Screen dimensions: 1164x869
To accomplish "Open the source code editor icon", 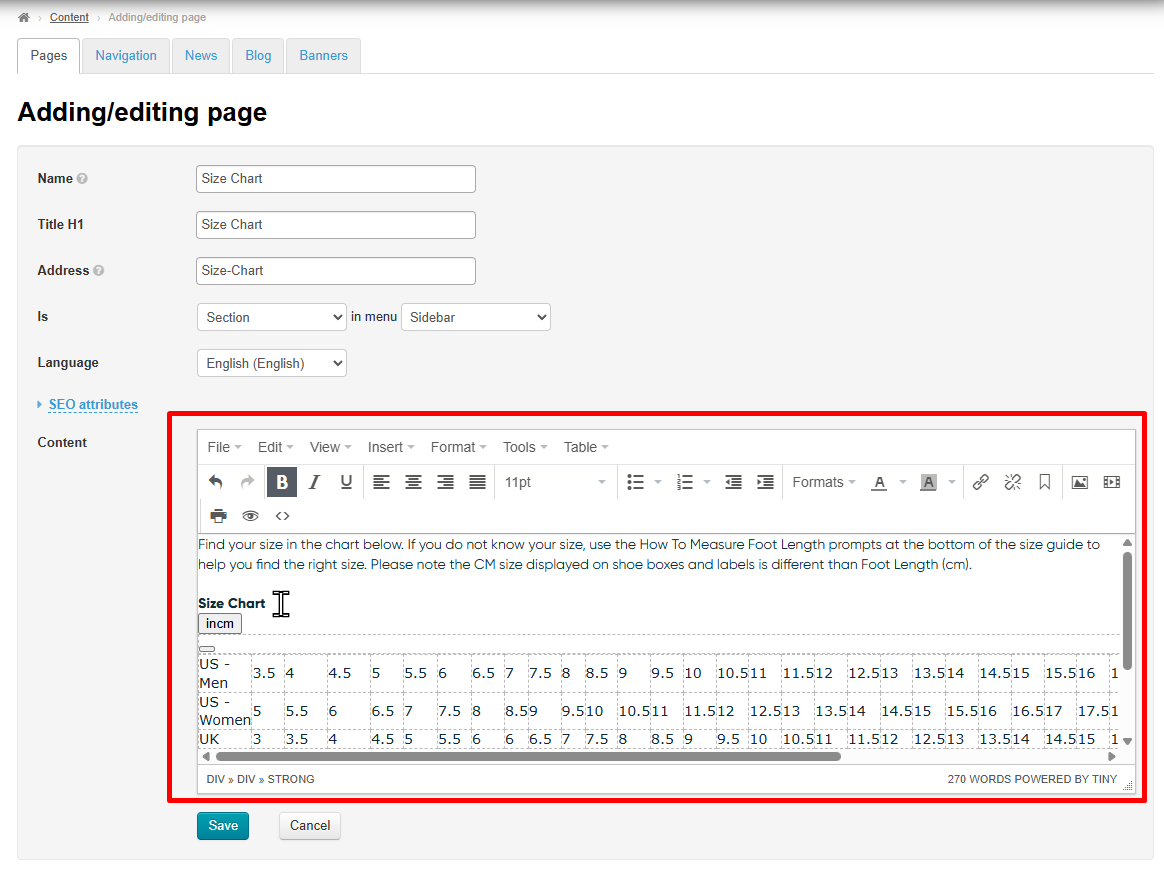I will (x=283, y=516).
